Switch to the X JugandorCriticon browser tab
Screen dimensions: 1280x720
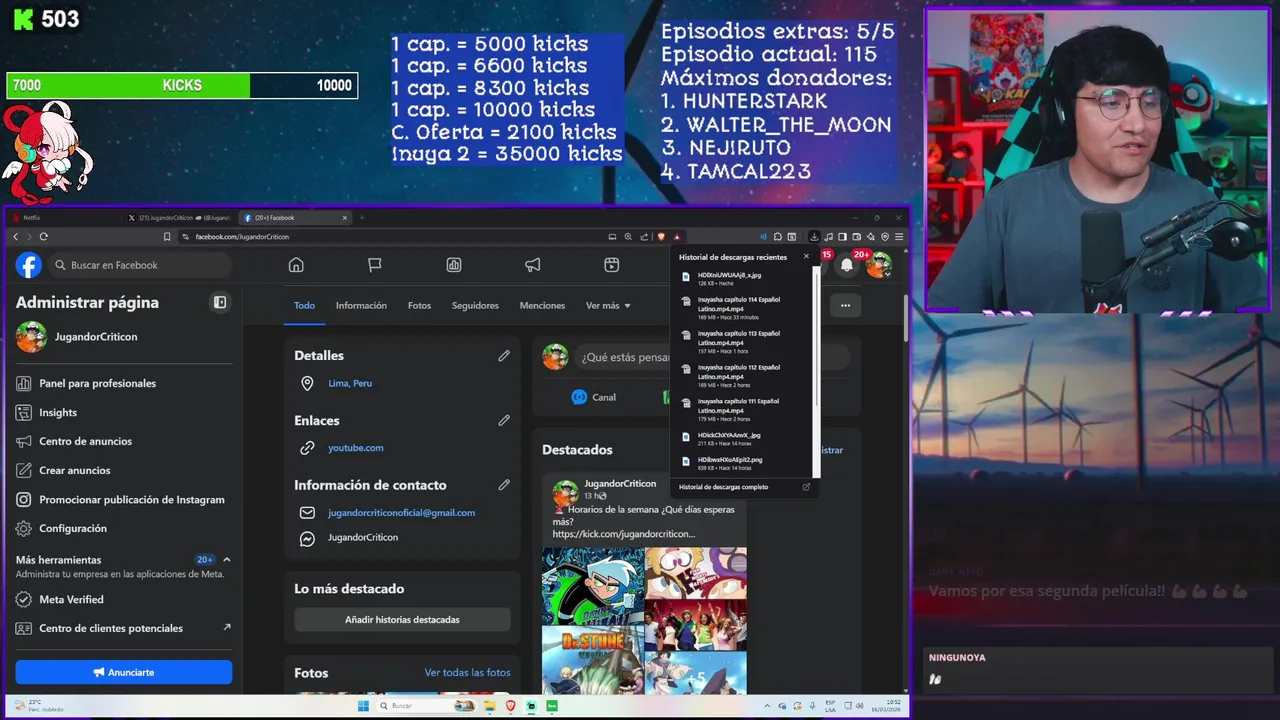click(x=178, y=217)
